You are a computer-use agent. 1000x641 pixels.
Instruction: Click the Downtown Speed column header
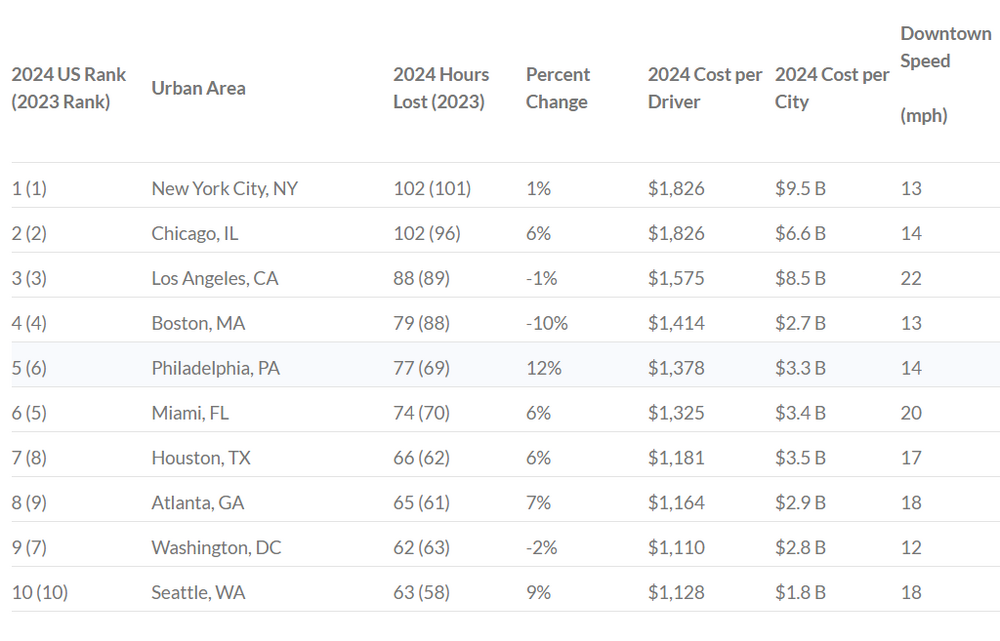point(945,74)
